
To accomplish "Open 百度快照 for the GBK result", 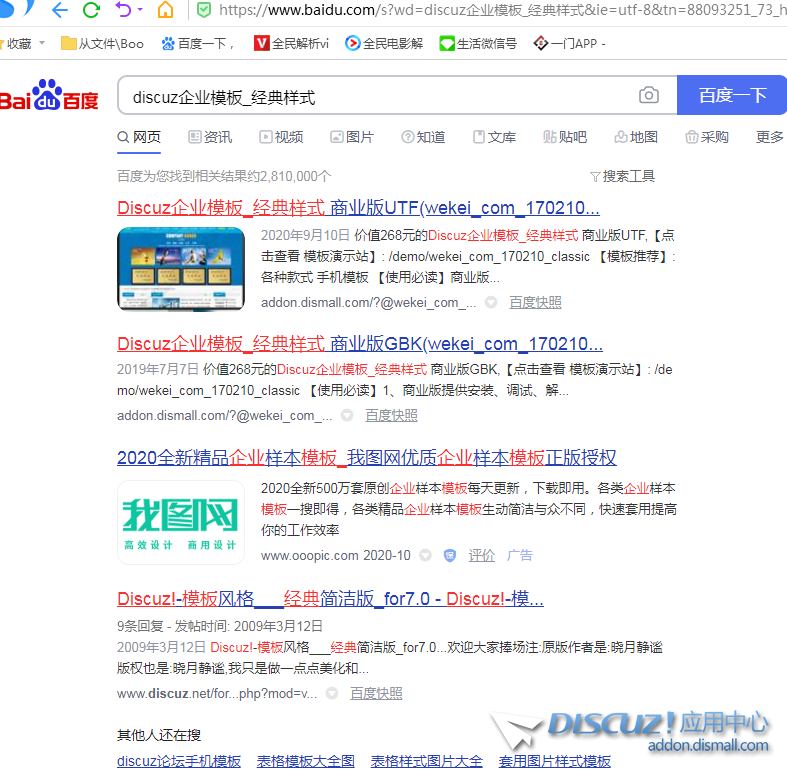I will 391,415.
